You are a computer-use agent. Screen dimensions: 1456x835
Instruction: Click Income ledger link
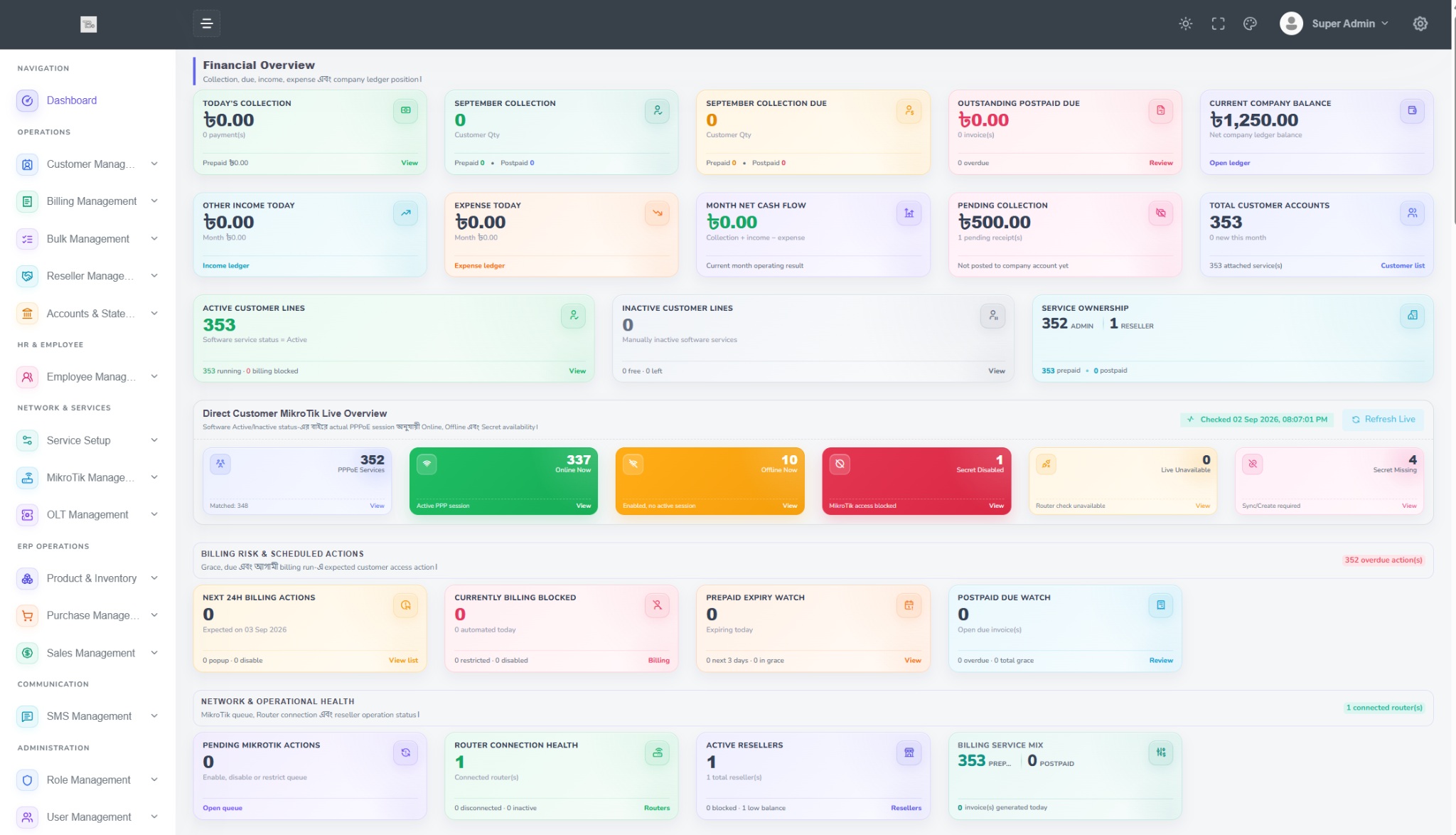click(x=226, y=265)
